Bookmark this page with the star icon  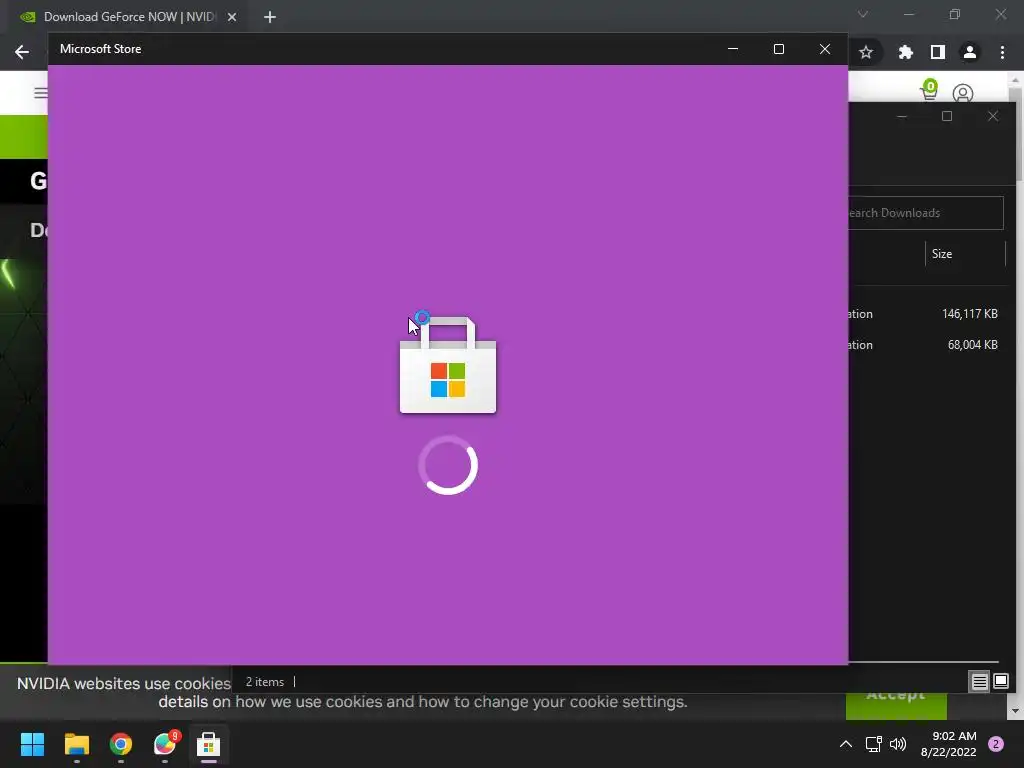[x=866, y=52]
